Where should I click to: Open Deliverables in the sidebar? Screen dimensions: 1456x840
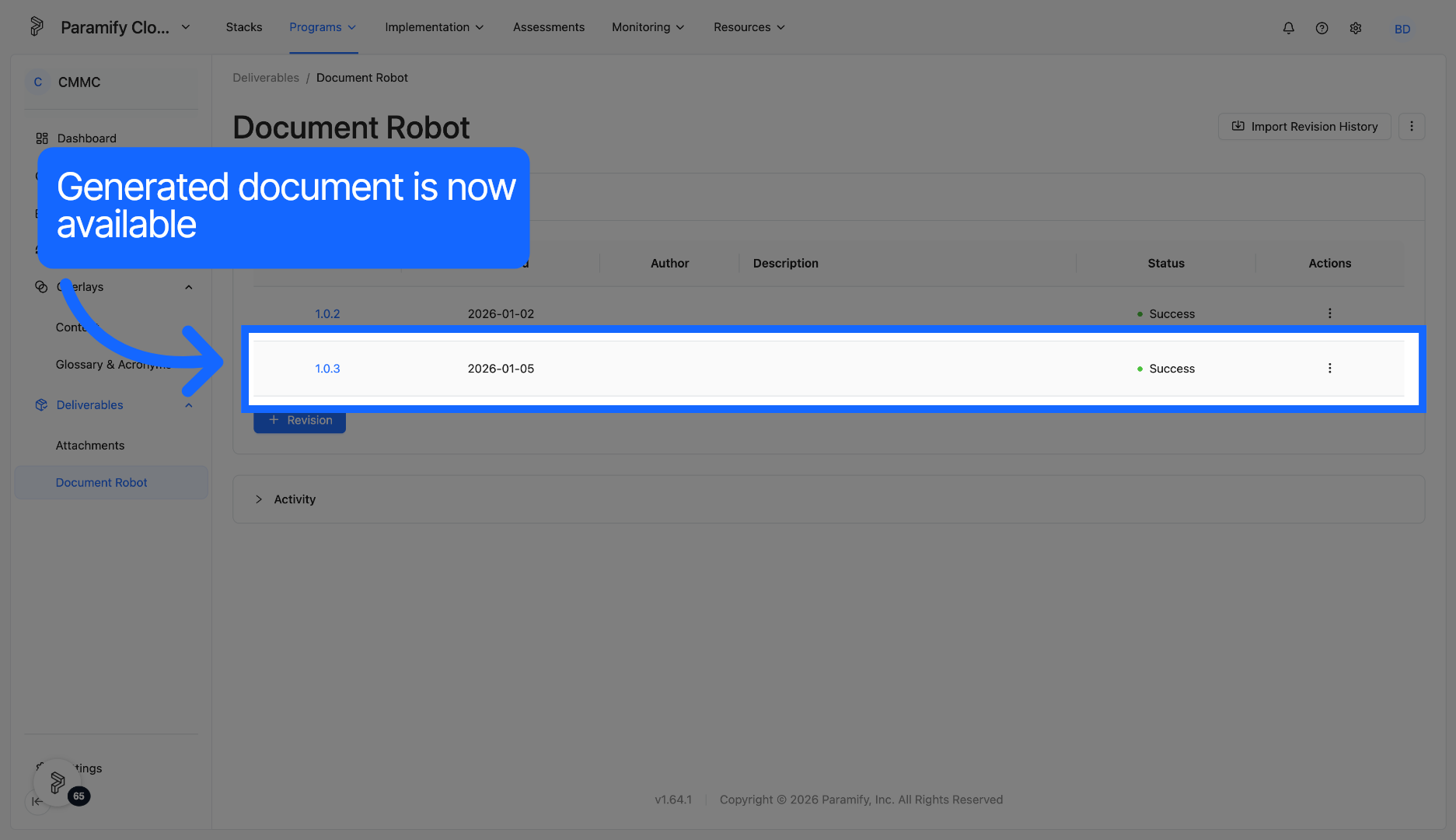coord(89,405)
